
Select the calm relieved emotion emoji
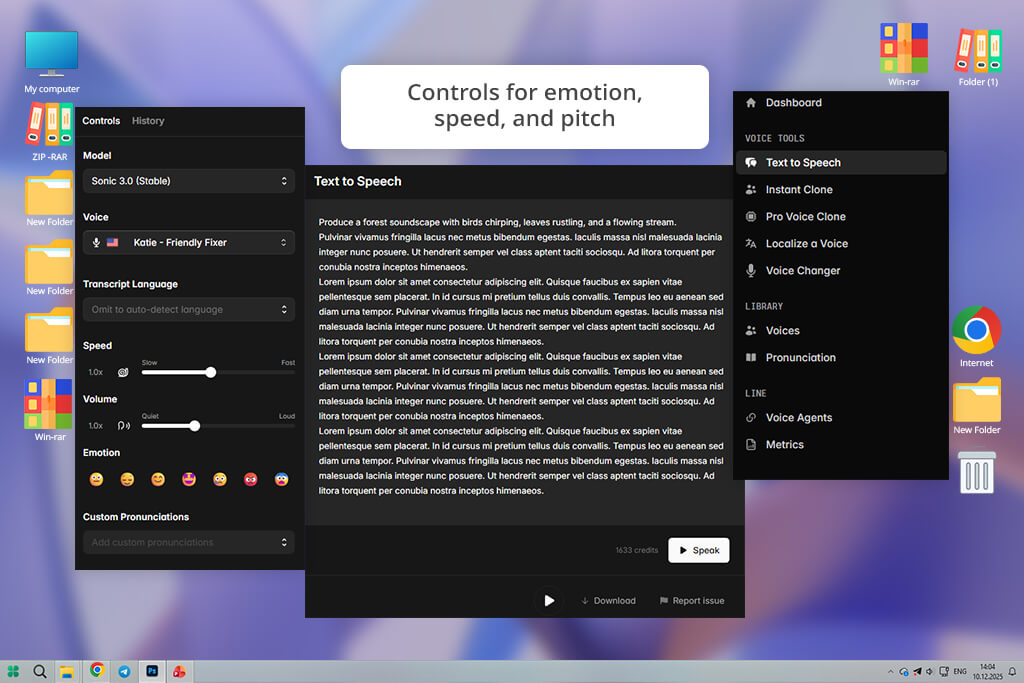click(127, 479)
